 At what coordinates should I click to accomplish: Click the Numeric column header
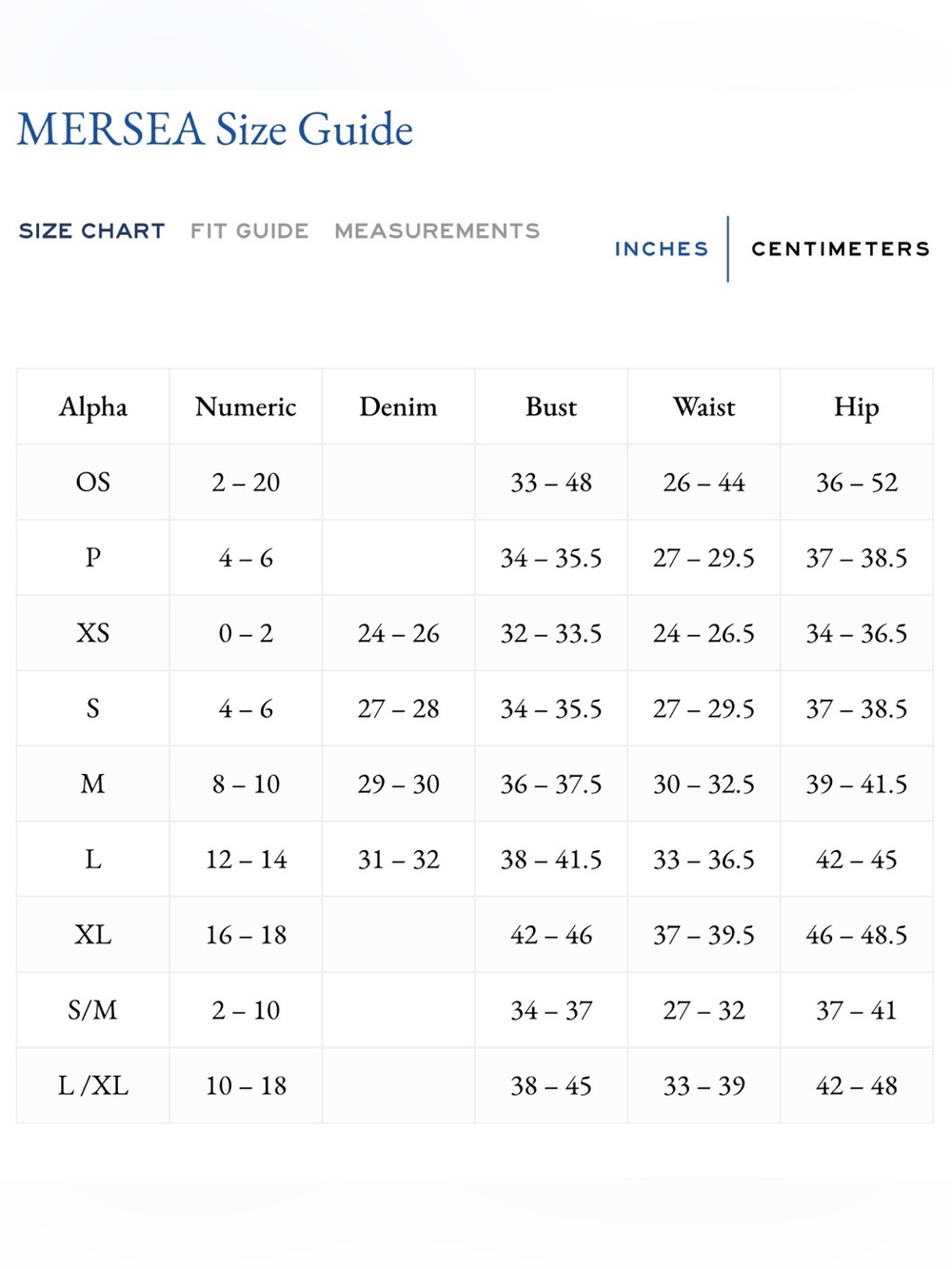click(x=246, y=406)
